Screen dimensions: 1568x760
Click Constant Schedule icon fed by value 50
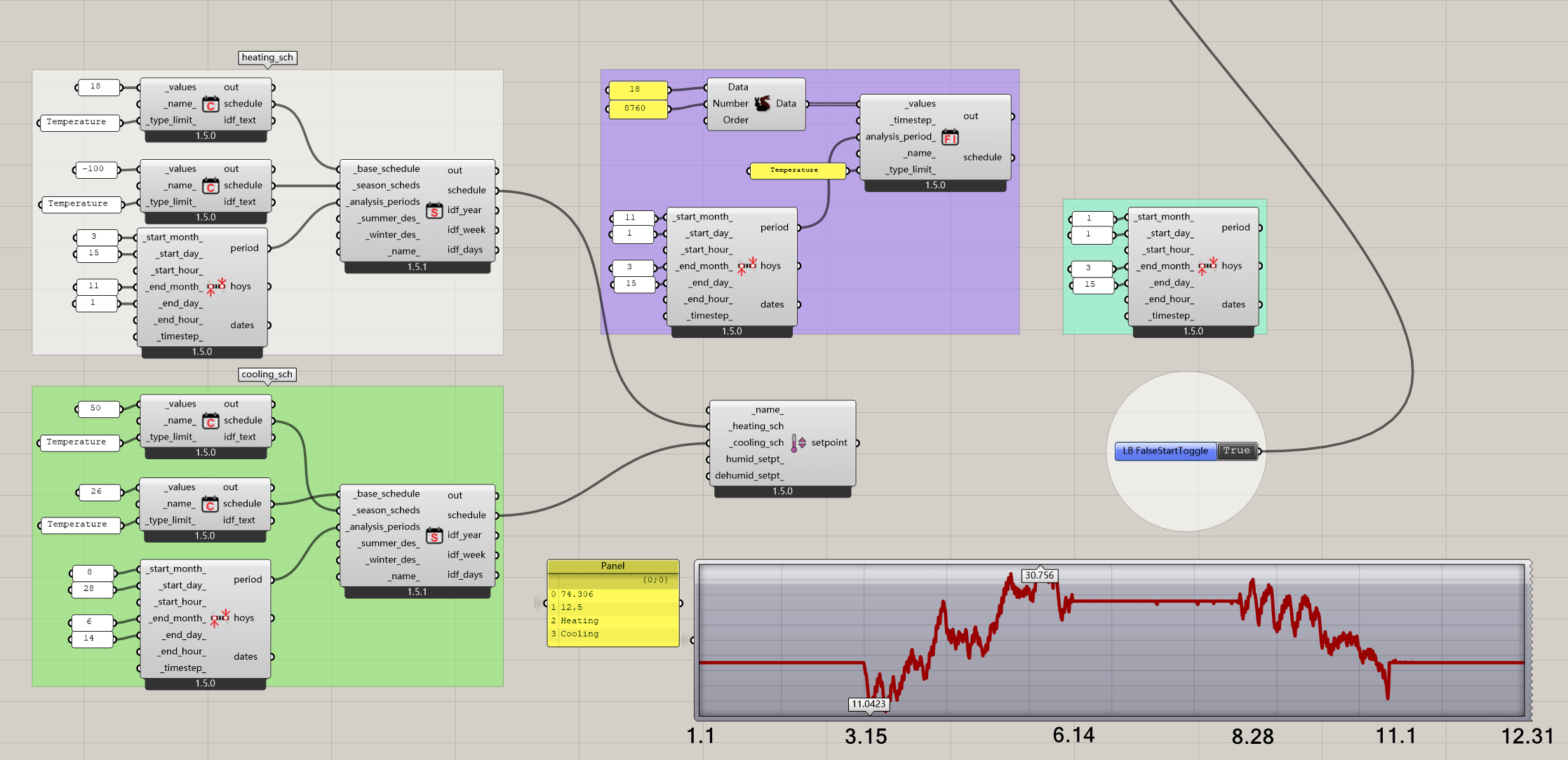[x=210, y=421]
